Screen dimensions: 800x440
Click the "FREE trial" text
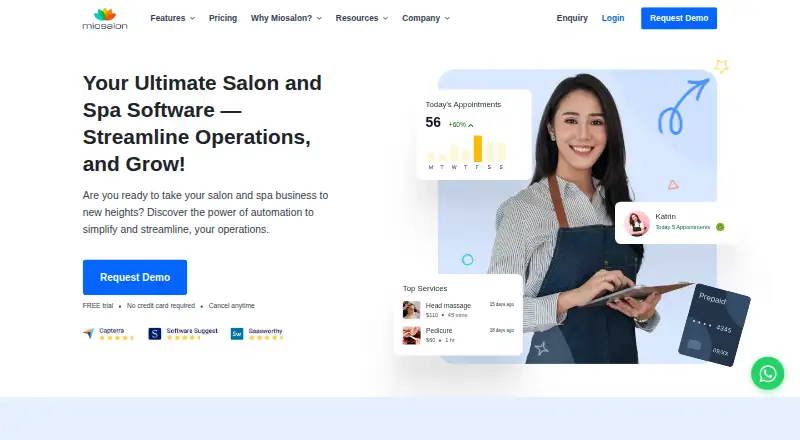click(x=98, y=306)
